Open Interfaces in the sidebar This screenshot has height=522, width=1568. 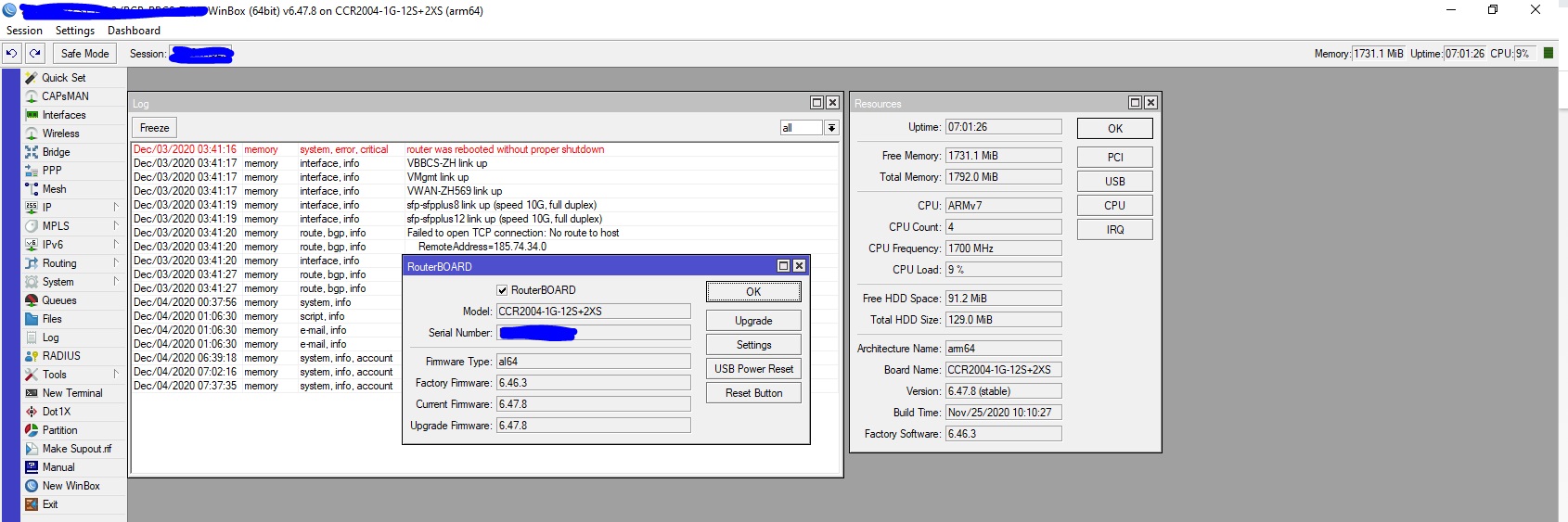64,115
